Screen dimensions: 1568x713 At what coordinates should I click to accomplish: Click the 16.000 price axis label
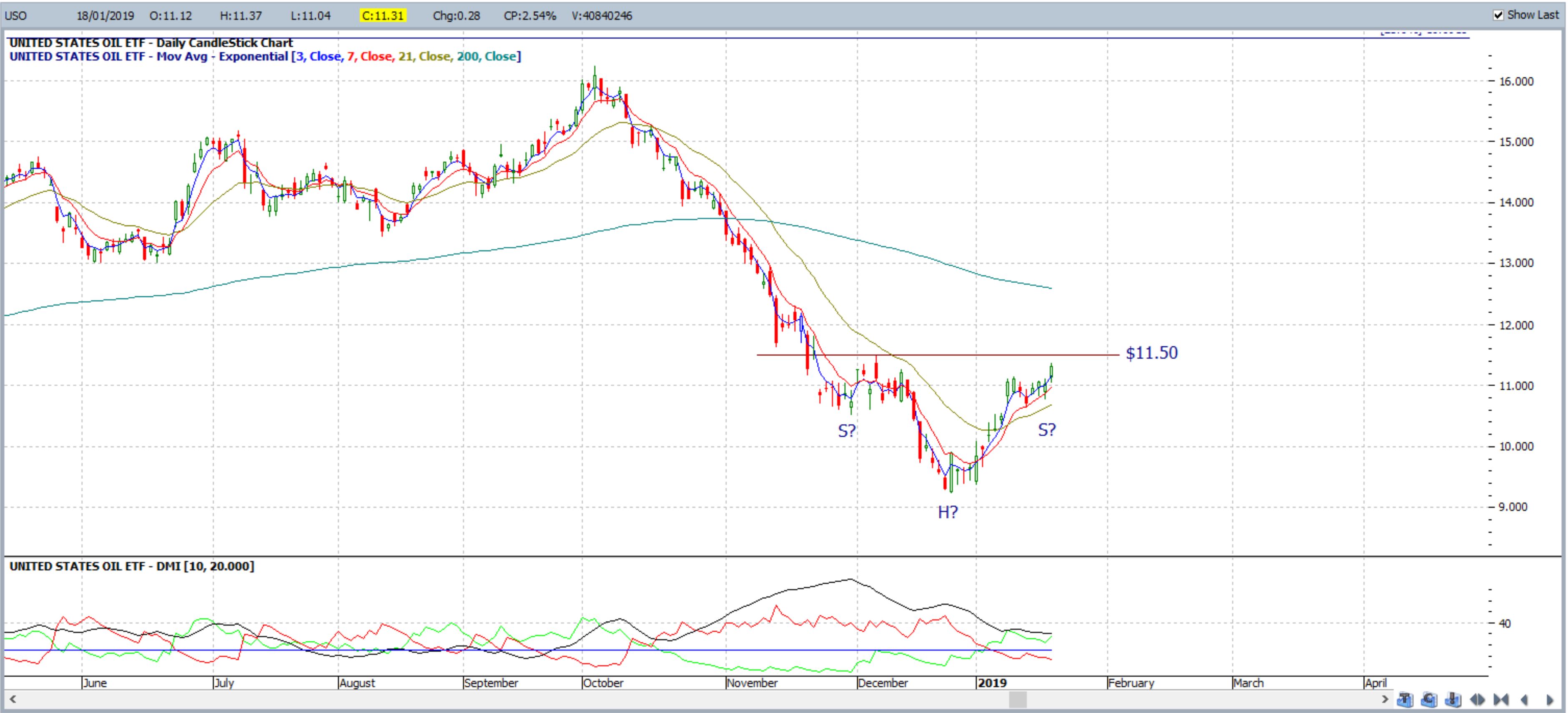[1516, 82]
